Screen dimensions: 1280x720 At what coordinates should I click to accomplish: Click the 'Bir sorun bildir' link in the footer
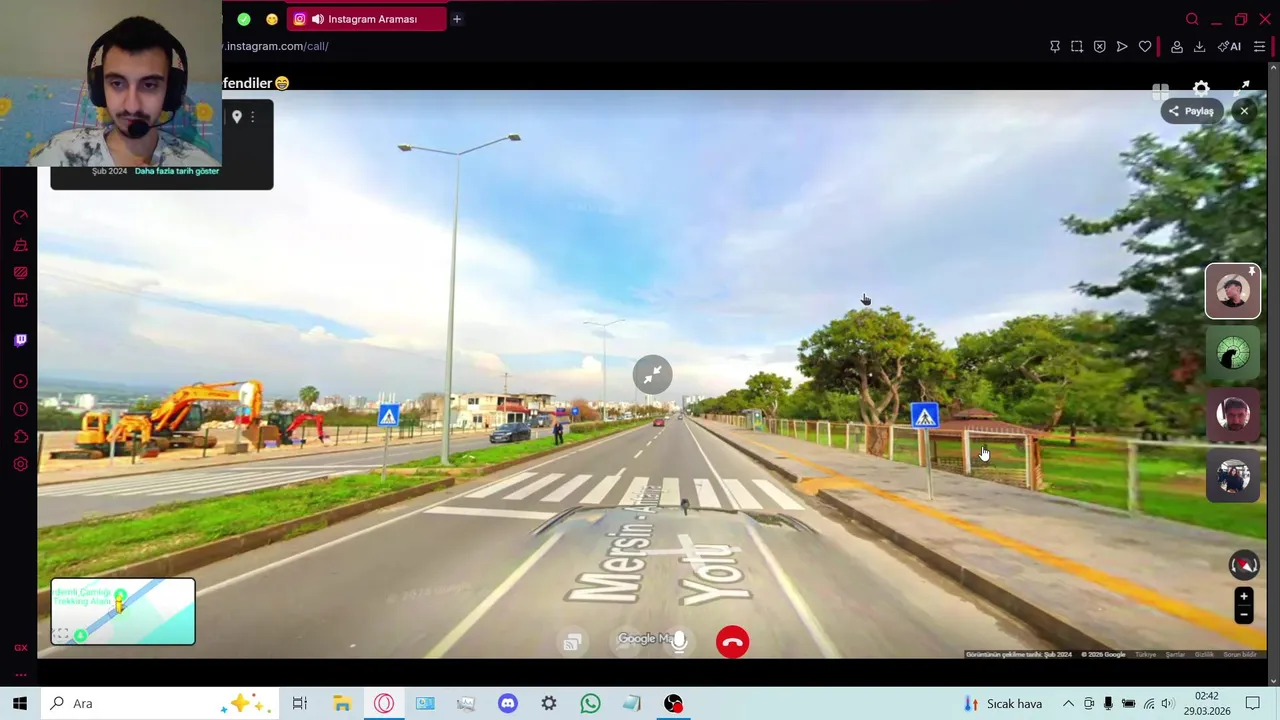click(x=1240, y=655)
